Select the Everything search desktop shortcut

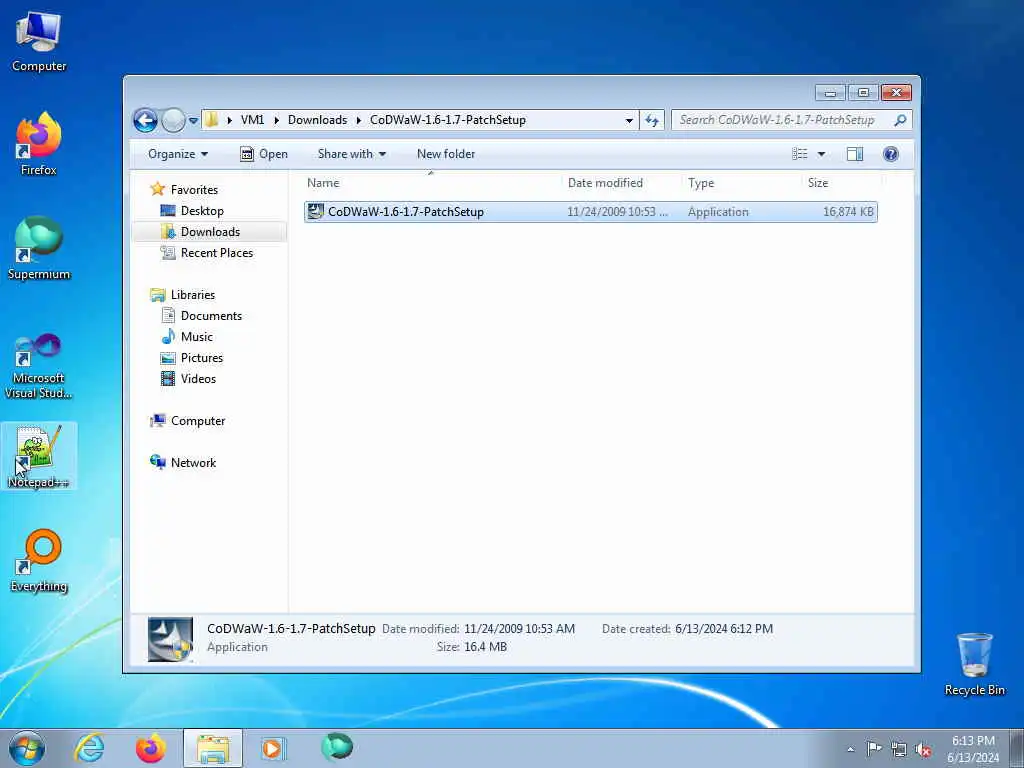click(39, 560)
